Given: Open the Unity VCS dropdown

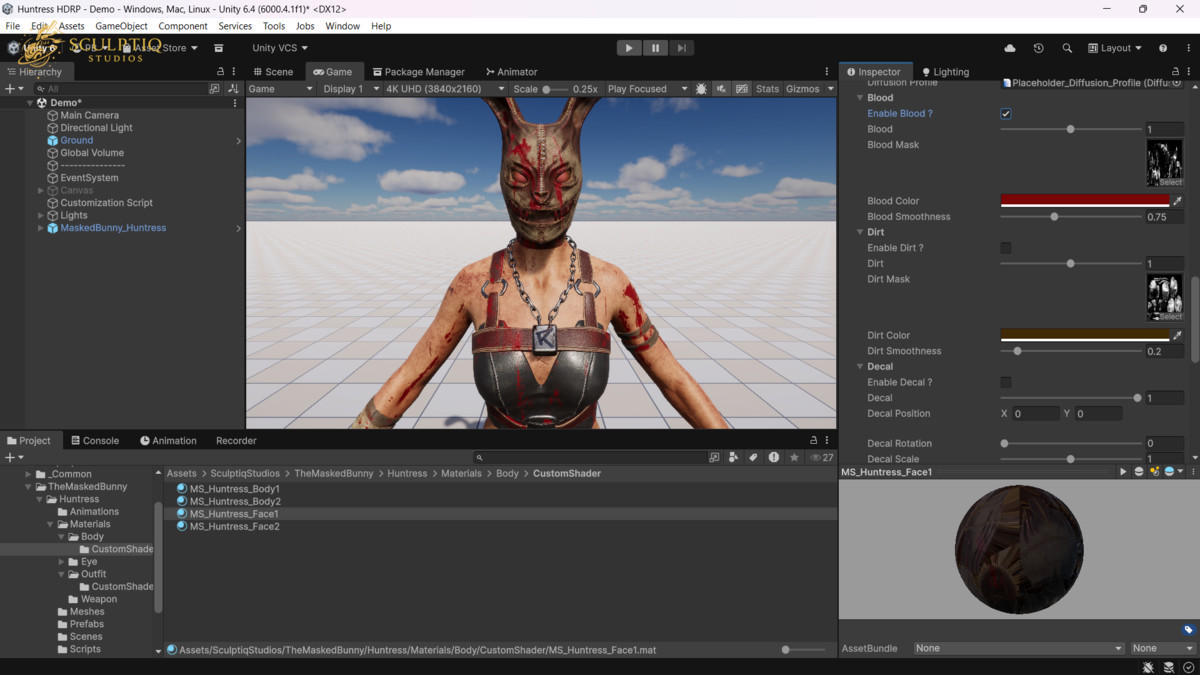Looking at the screenshot, I should coord(279,48).
